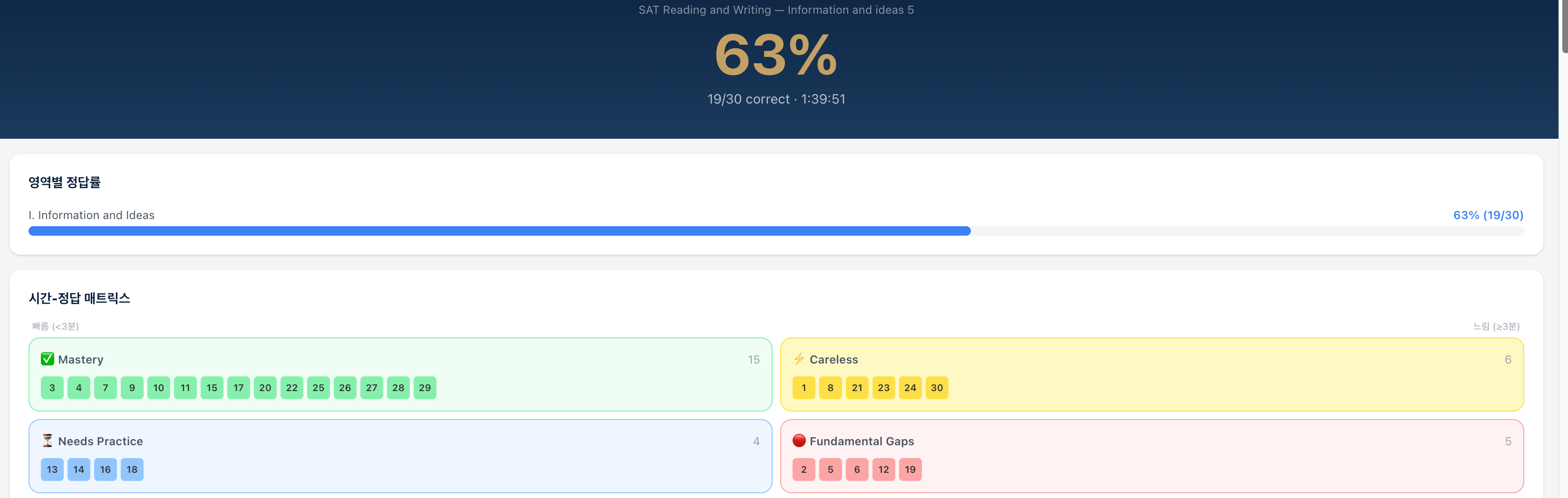Select yellow question 21 chip
The image size is (1568, 498).
[857, 388]
